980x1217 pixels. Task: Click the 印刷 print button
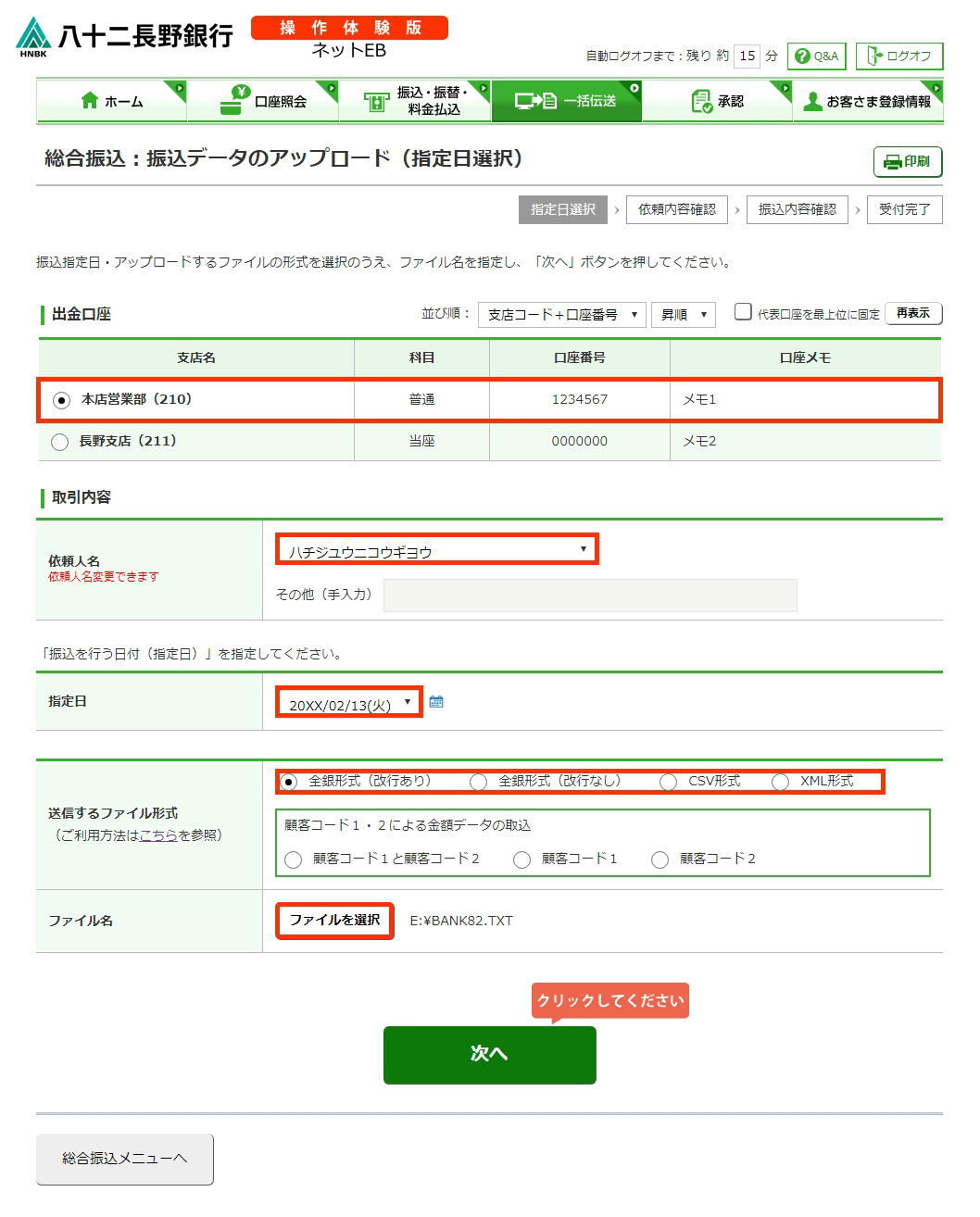tap(907, 161)
